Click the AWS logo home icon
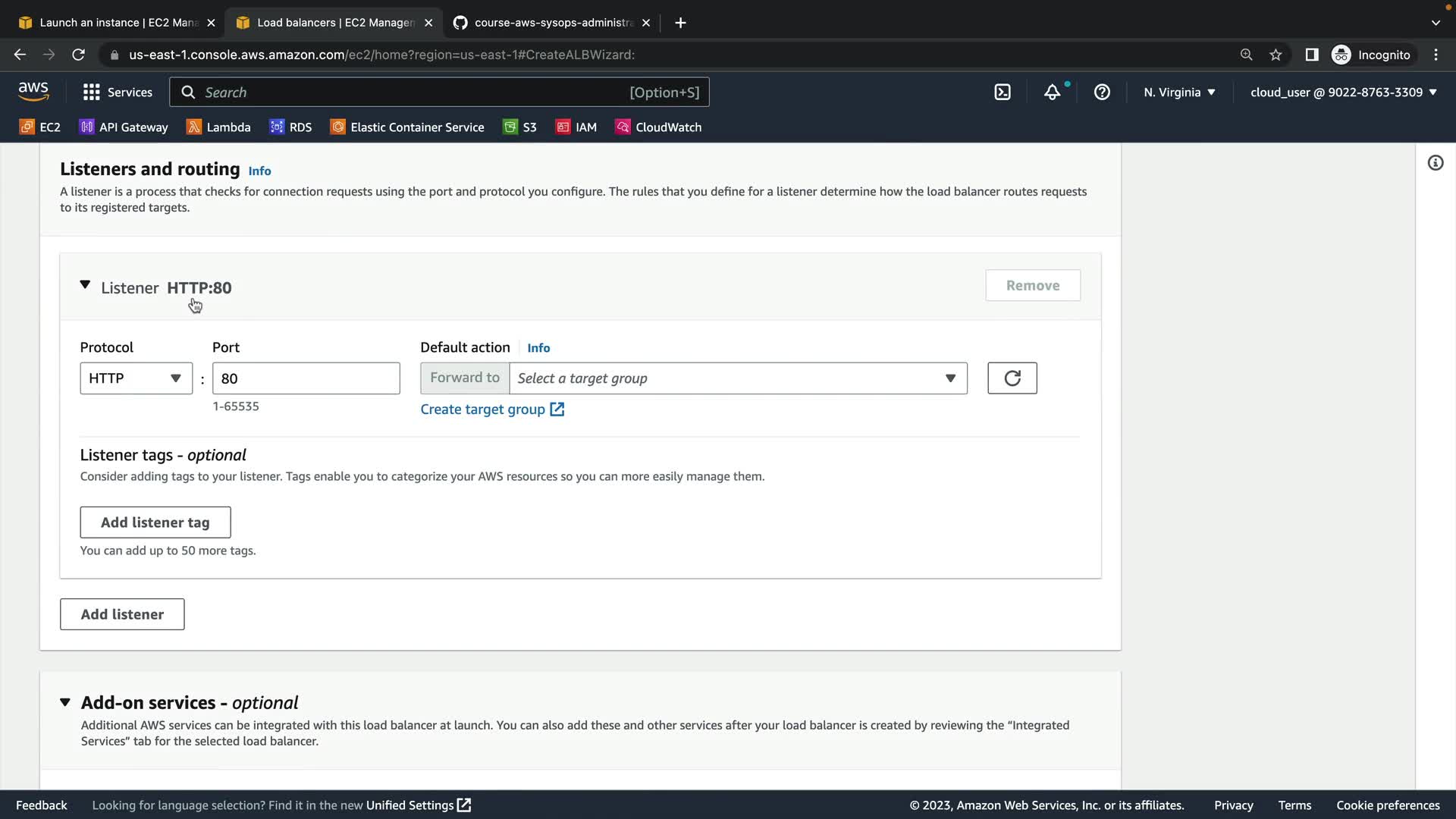Image resolution: width=1456 pixels, height=819 pixels. point(33,92)
